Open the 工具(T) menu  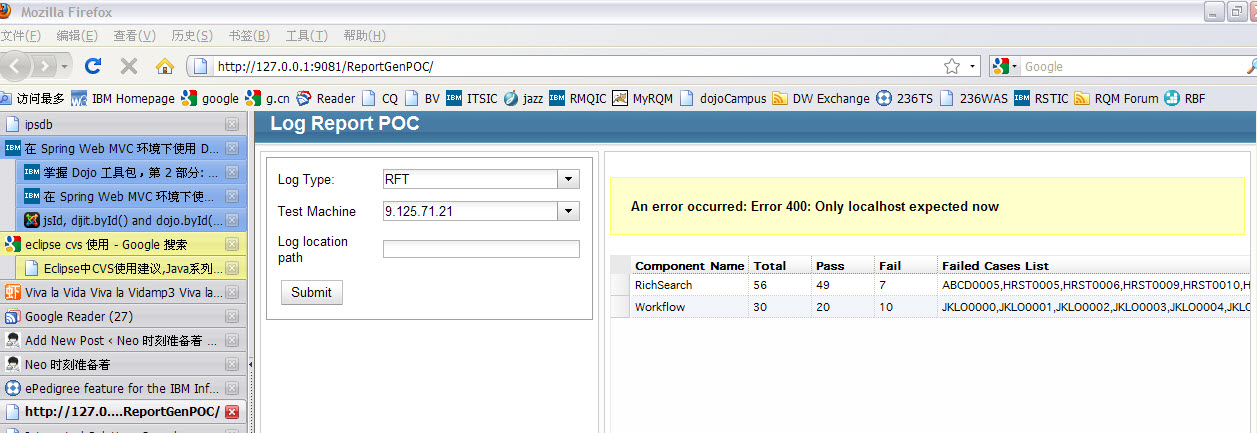coord(306,36)
